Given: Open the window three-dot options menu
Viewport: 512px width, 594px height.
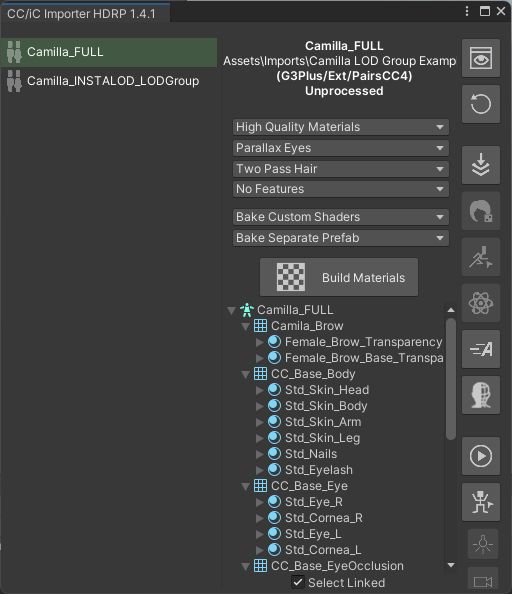Looking at the screenshot, I should pyautogui.click(x=467, y=11).
